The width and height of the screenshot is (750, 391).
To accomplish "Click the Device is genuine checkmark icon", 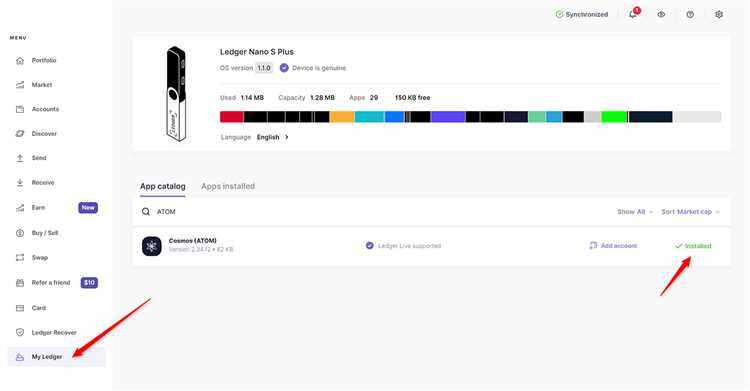I will [284, 68].
